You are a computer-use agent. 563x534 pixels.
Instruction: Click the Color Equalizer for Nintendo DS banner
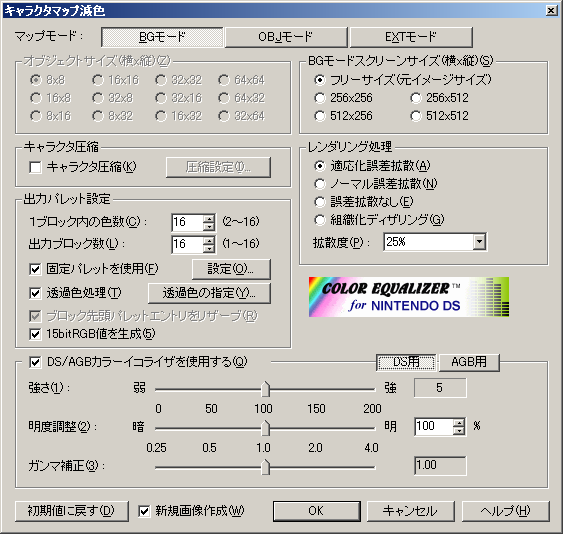[x=409, y=297]
